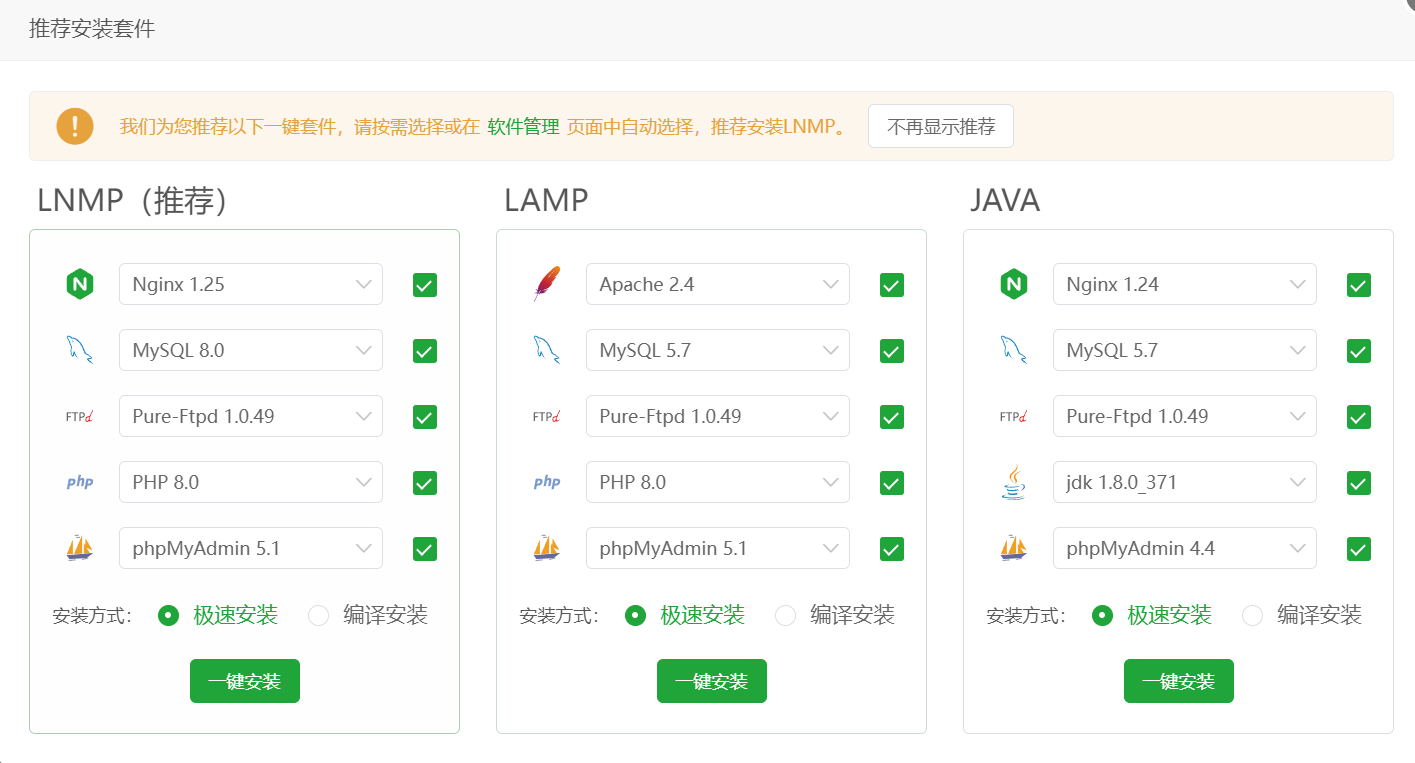Open the jdk 1.8.0_371 dropdown
The height and width of the screenshot is (763, 1415).
coord(1185,482)
